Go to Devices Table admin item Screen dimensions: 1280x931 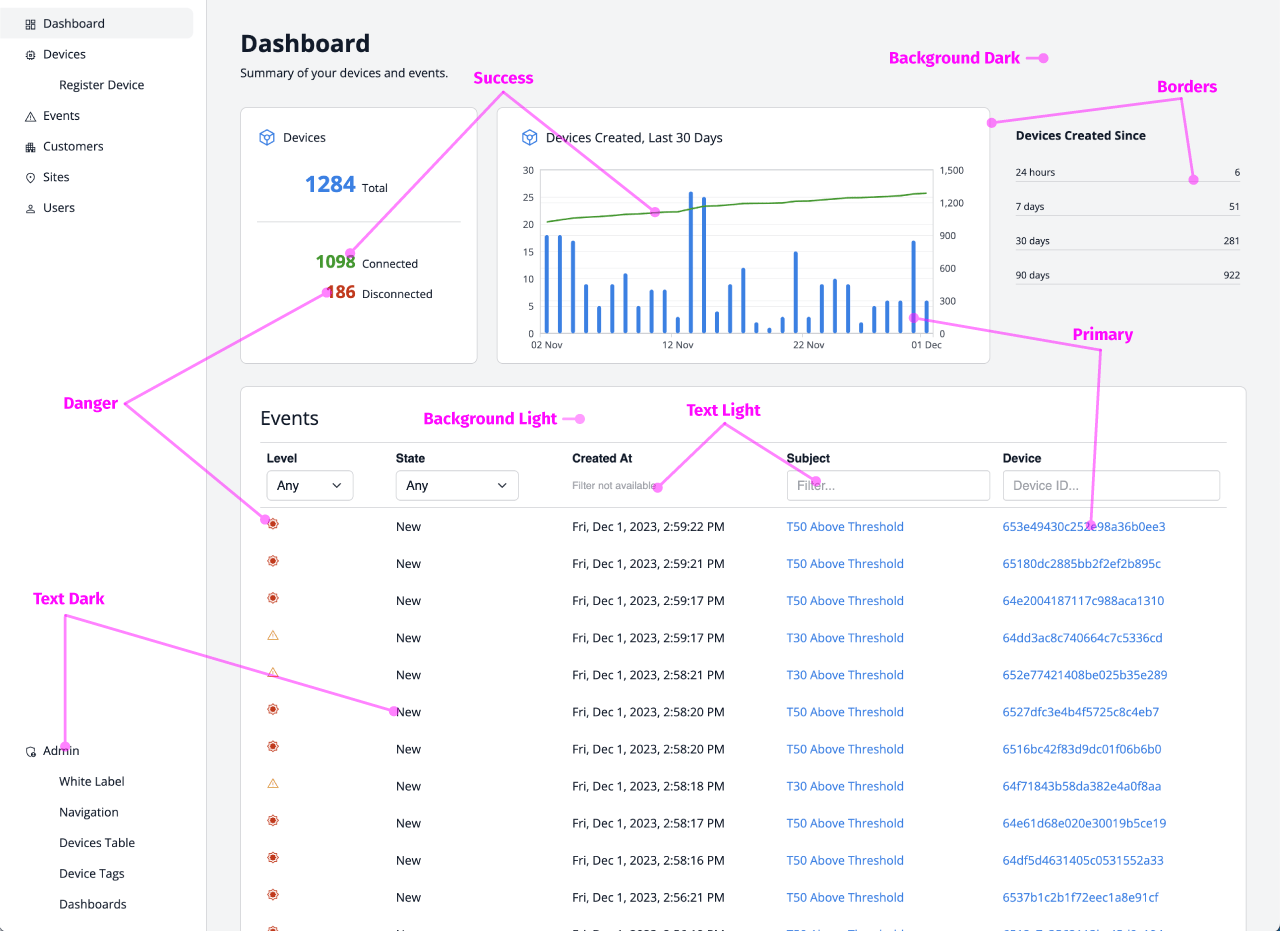[x=97, y=843]
